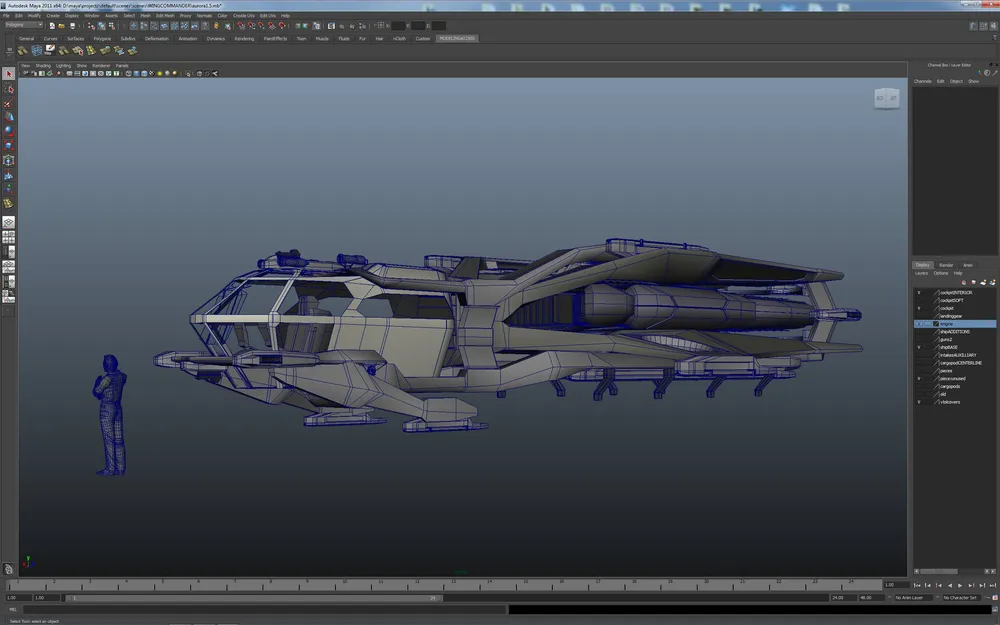
Task: Toggle visibility of shipBASE layer
Action: [919, 347]
